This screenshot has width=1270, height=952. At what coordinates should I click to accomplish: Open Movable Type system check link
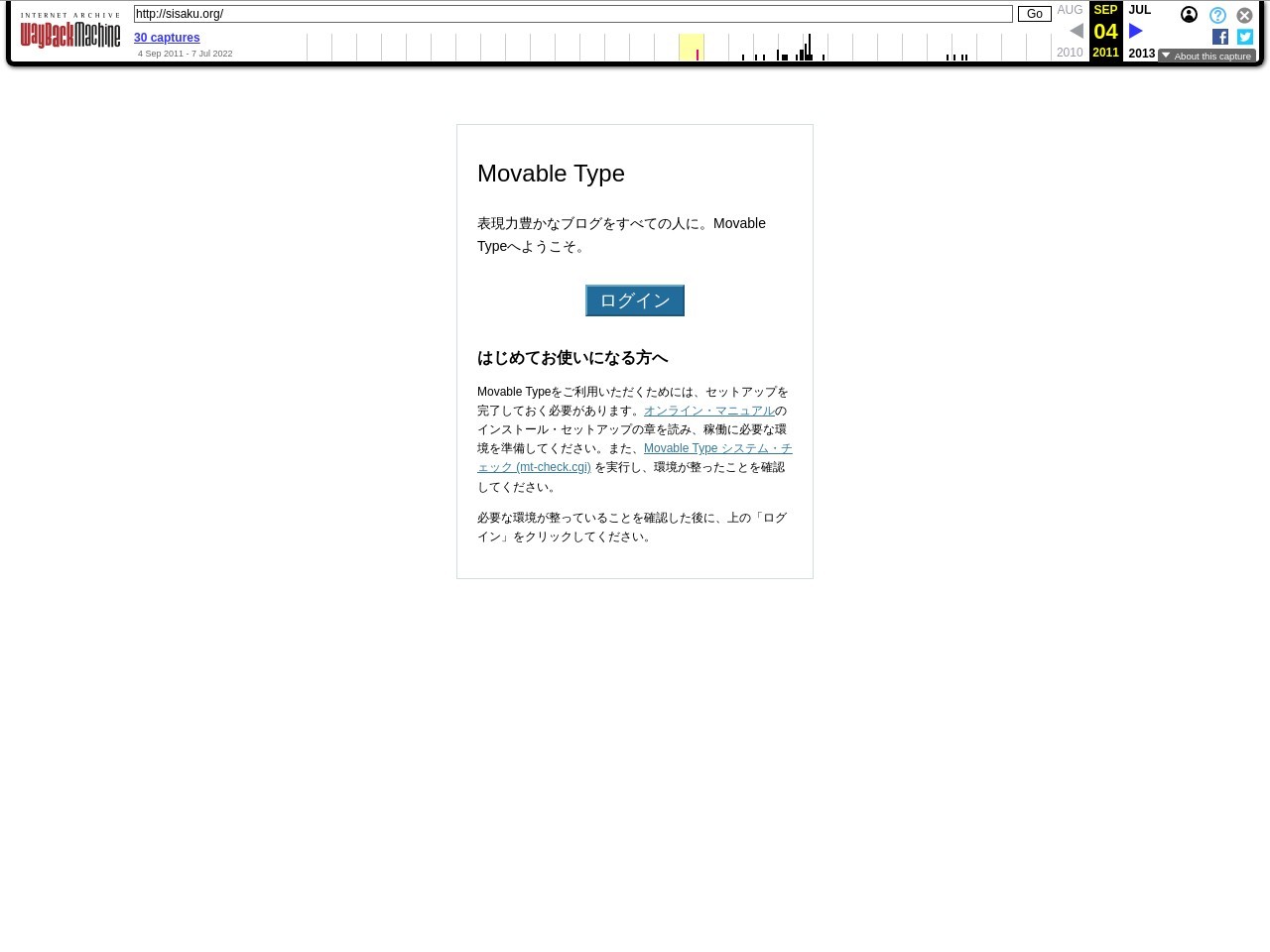pos(717,448)
